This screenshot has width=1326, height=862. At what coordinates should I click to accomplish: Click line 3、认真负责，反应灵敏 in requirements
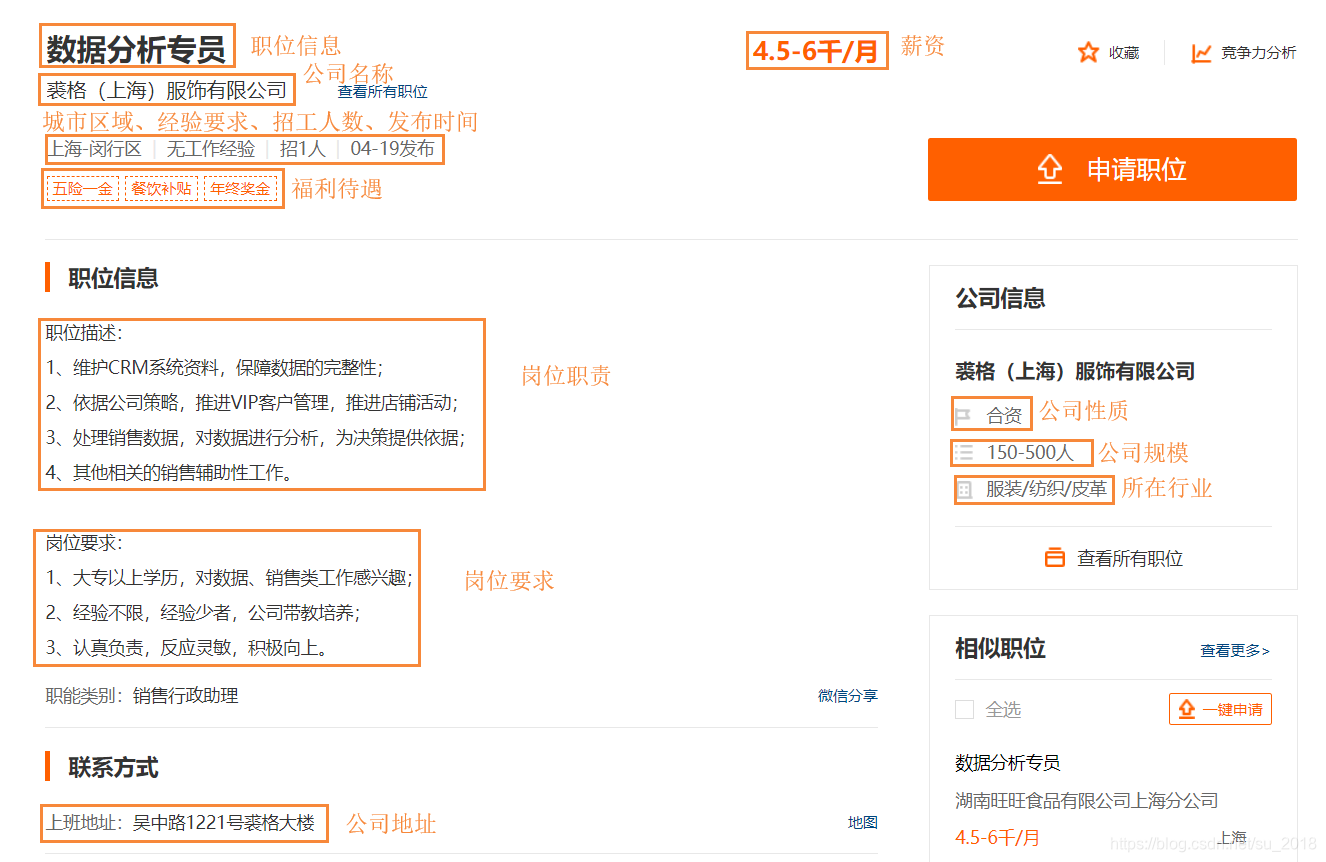[x=188, y=648]
